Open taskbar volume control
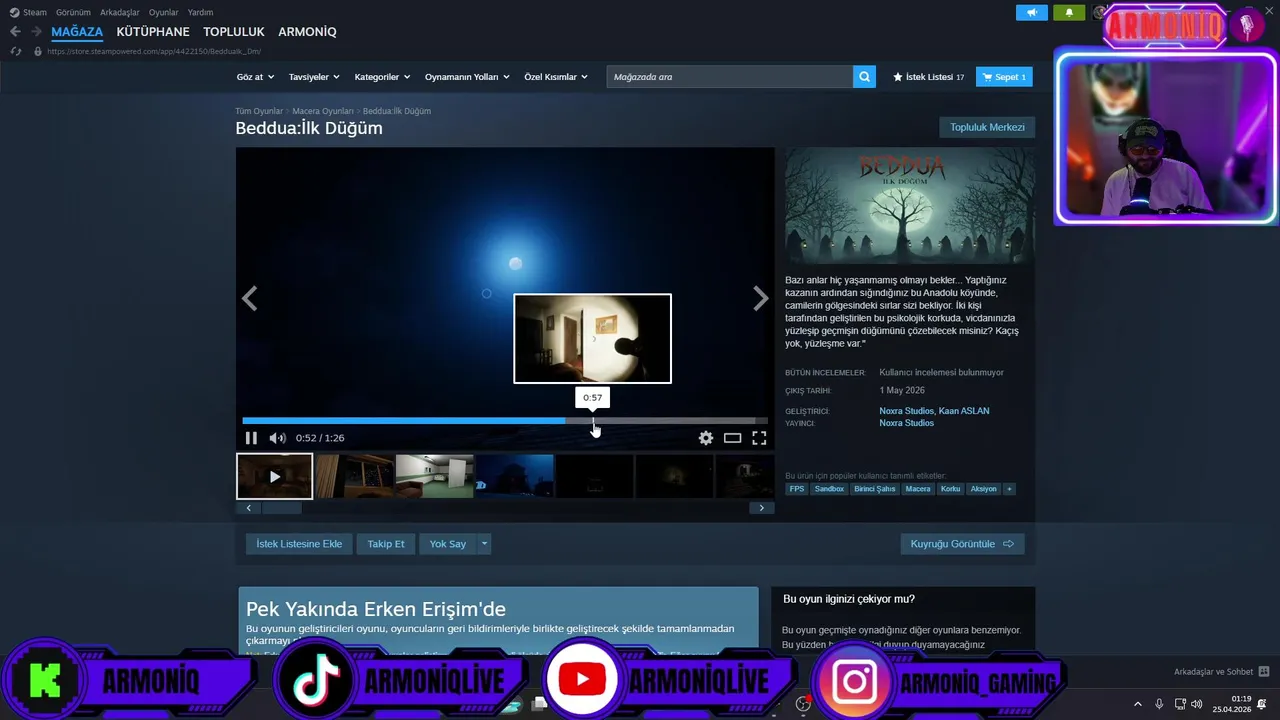Image resolution: width=1280 pixels, height=720 pixels. (1197, 704)
